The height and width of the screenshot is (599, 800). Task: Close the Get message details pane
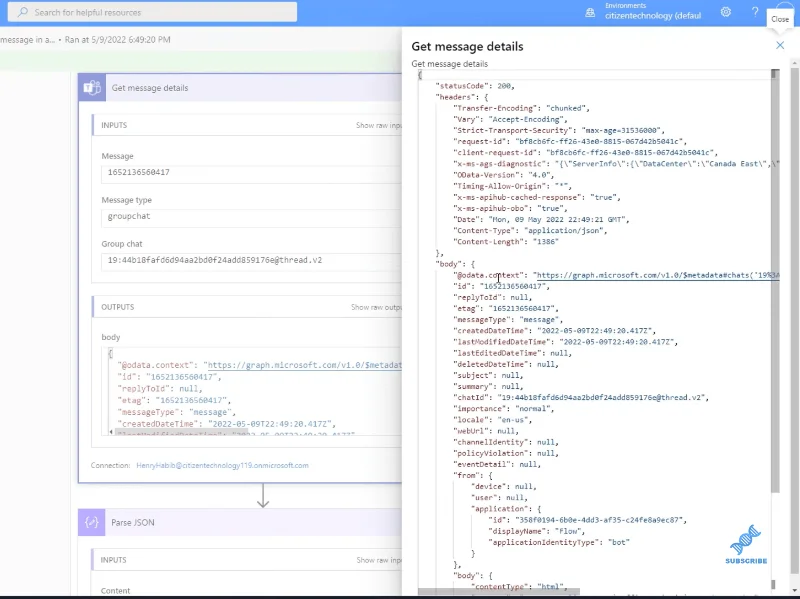pos(780,45)
